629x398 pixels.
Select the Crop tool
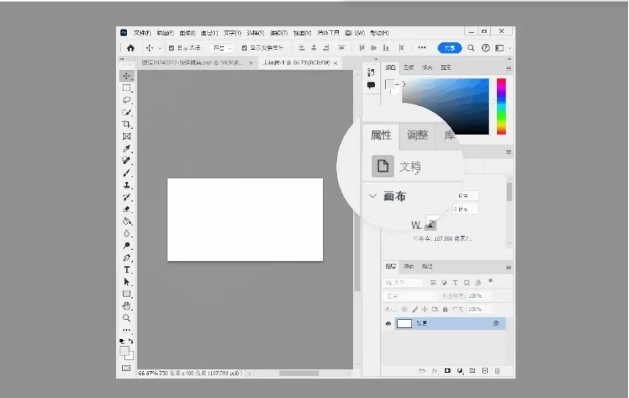pyautogui.click(x=127, y=124)
